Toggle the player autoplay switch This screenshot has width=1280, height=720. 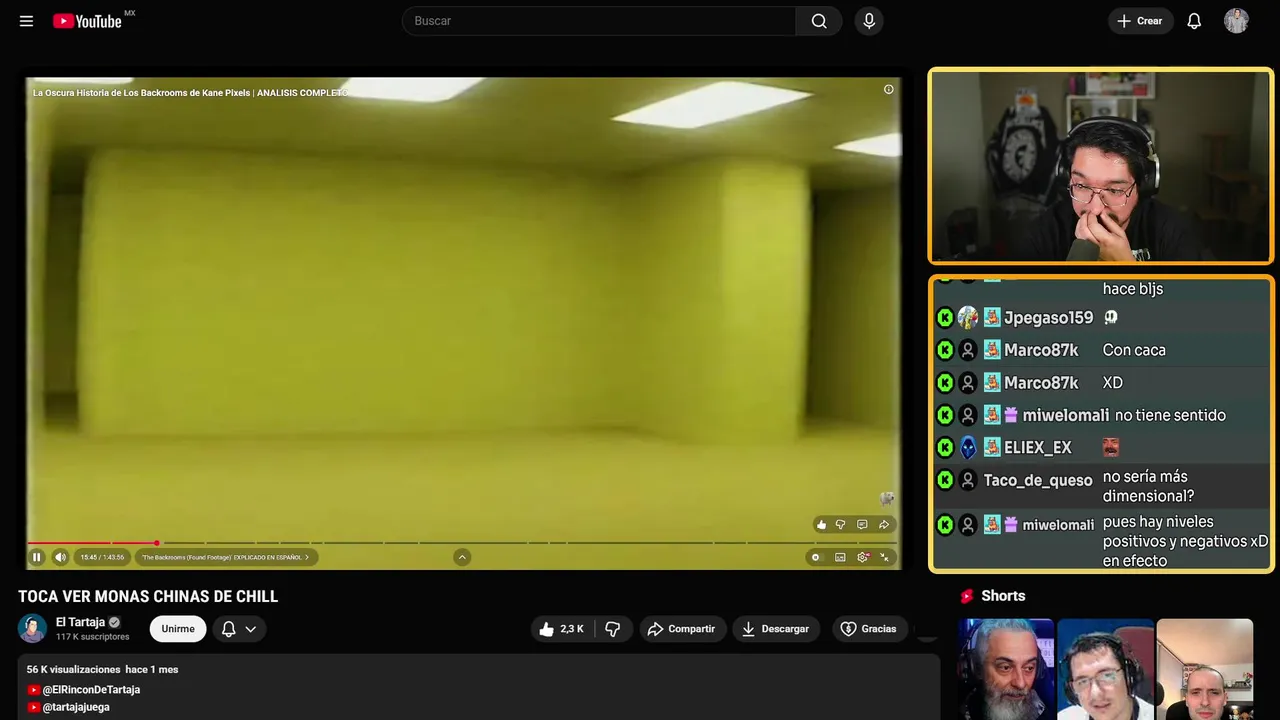tap(816, 557)
